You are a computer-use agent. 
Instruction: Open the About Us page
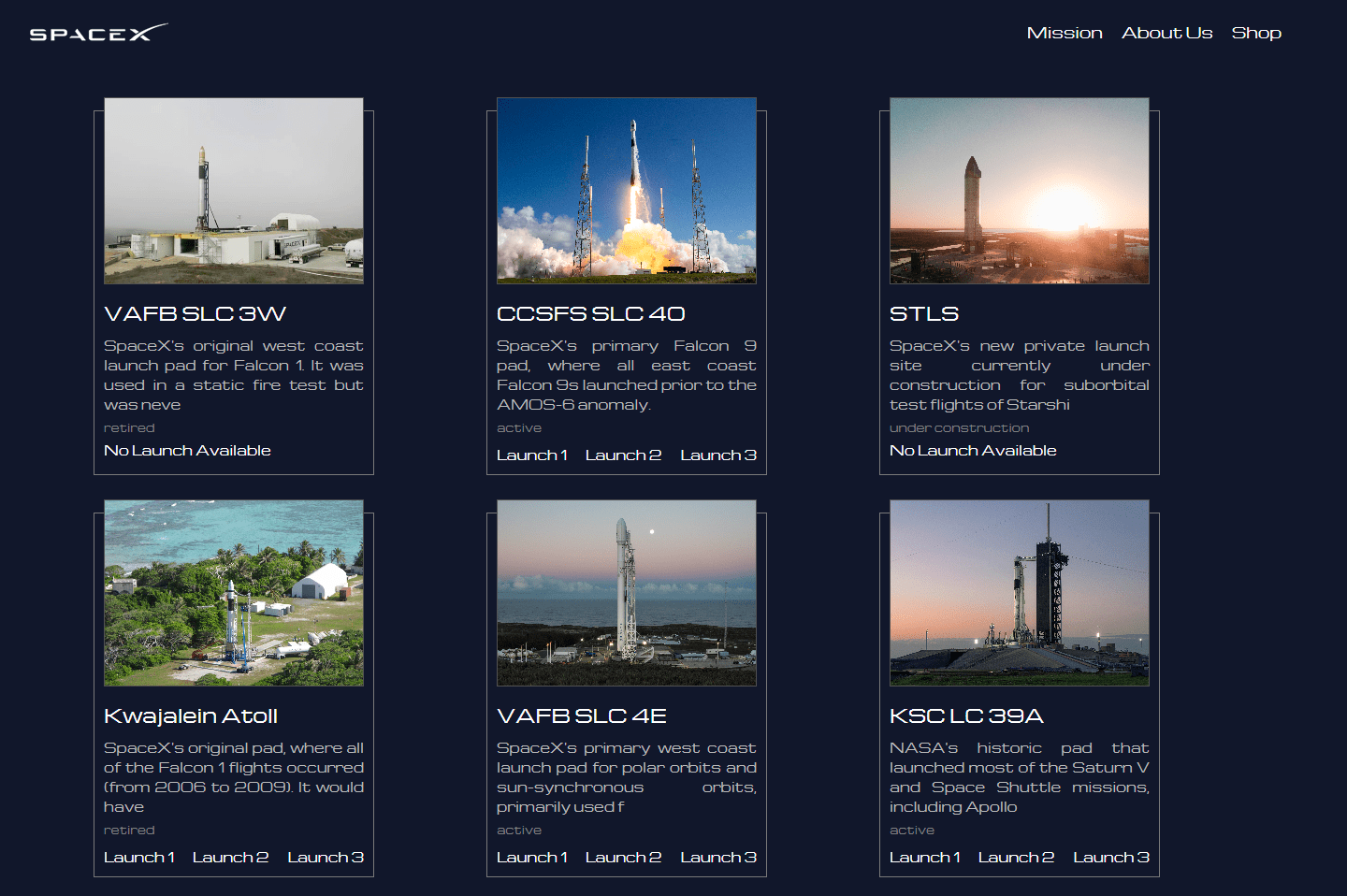pos(1167,33)
